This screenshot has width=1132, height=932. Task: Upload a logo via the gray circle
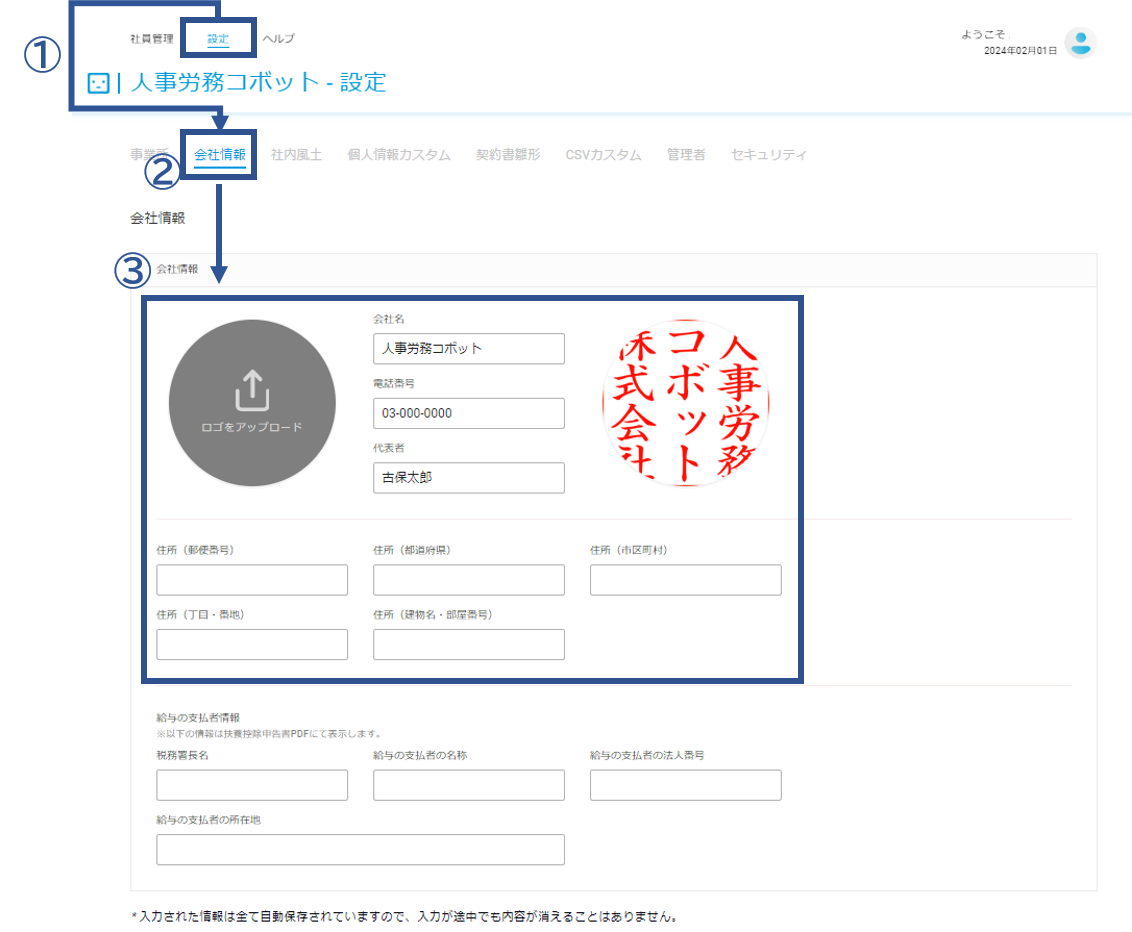click(252, 403)
